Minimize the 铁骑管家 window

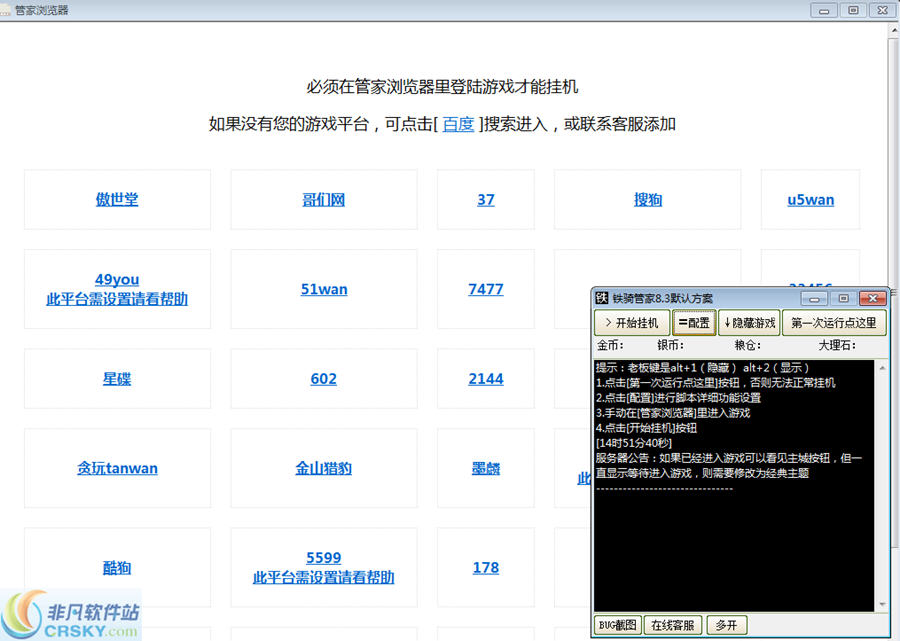(x=814, y=298)
